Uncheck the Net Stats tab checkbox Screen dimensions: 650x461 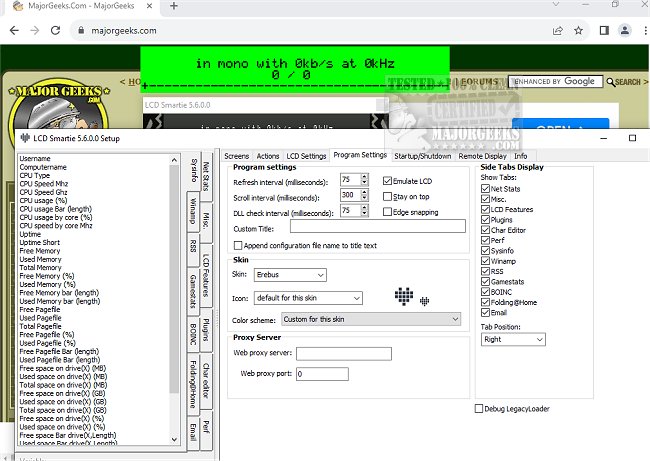(485, 188)
